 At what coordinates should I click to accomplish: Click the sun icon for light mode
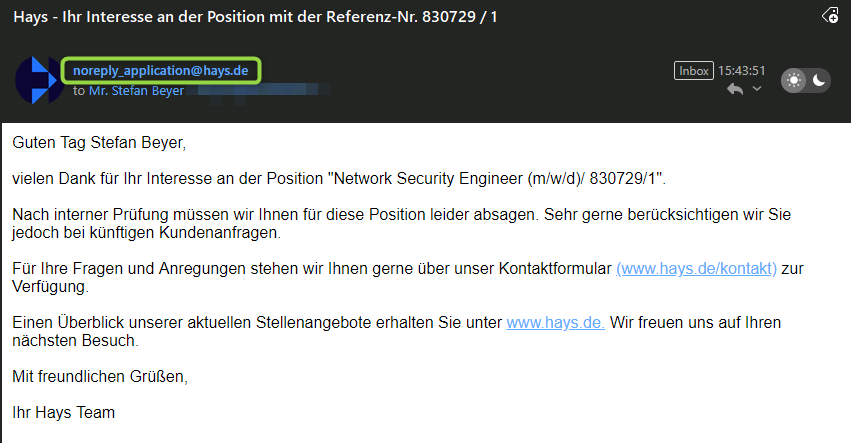(793, 81)
